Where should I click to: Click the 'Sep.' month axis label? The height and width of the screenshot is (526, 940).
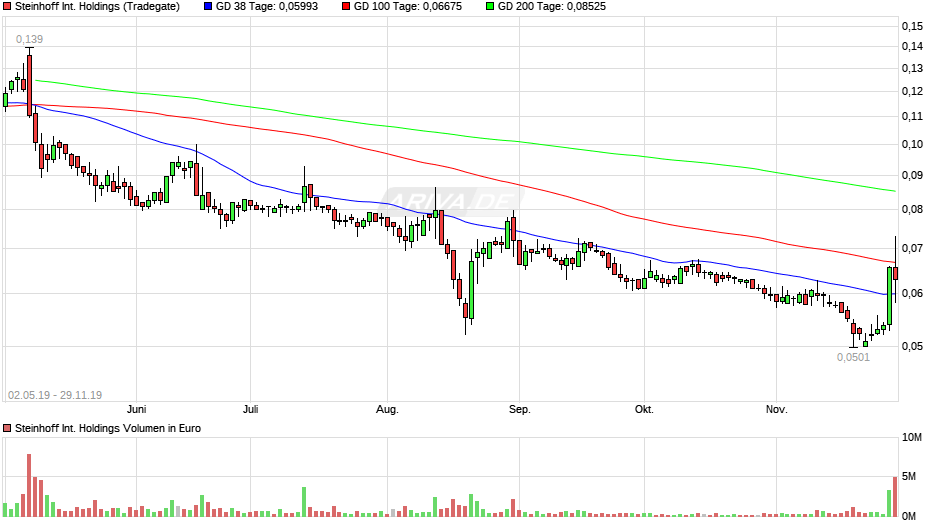tap(520, 409)
